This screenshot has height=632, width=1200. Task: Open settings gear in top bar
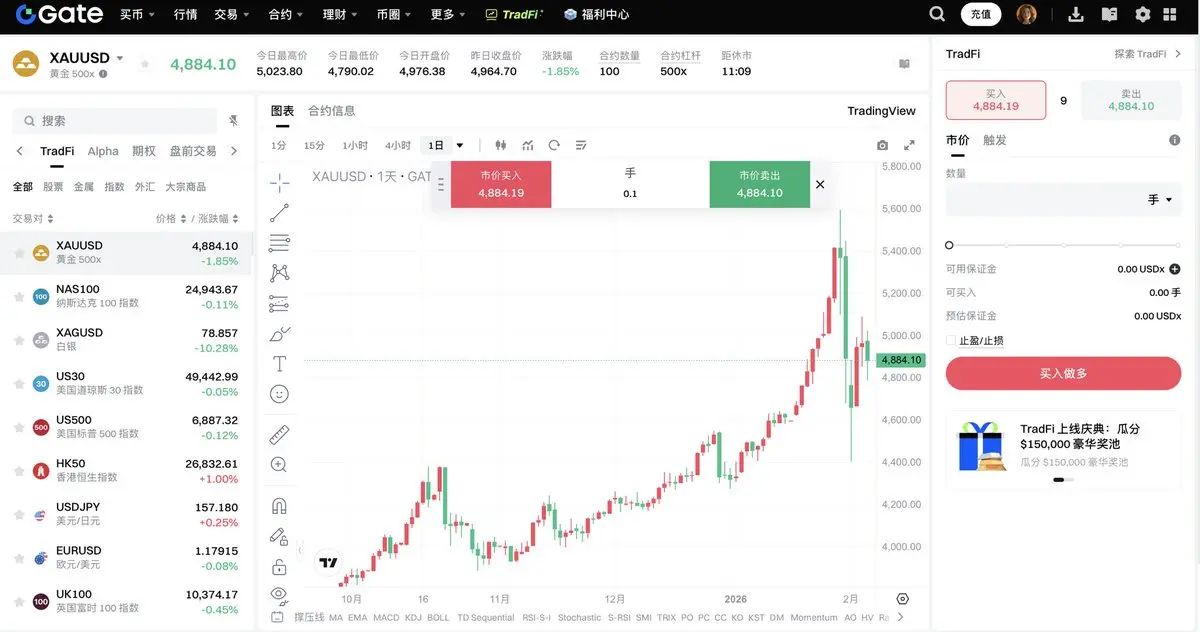(1143, 14)
